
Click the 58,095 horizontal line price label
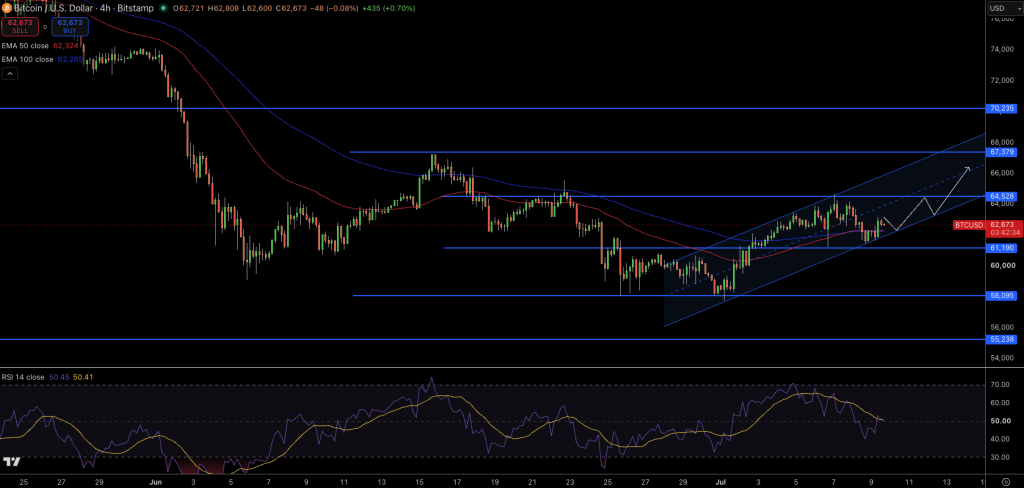[x=1001, y=295]
